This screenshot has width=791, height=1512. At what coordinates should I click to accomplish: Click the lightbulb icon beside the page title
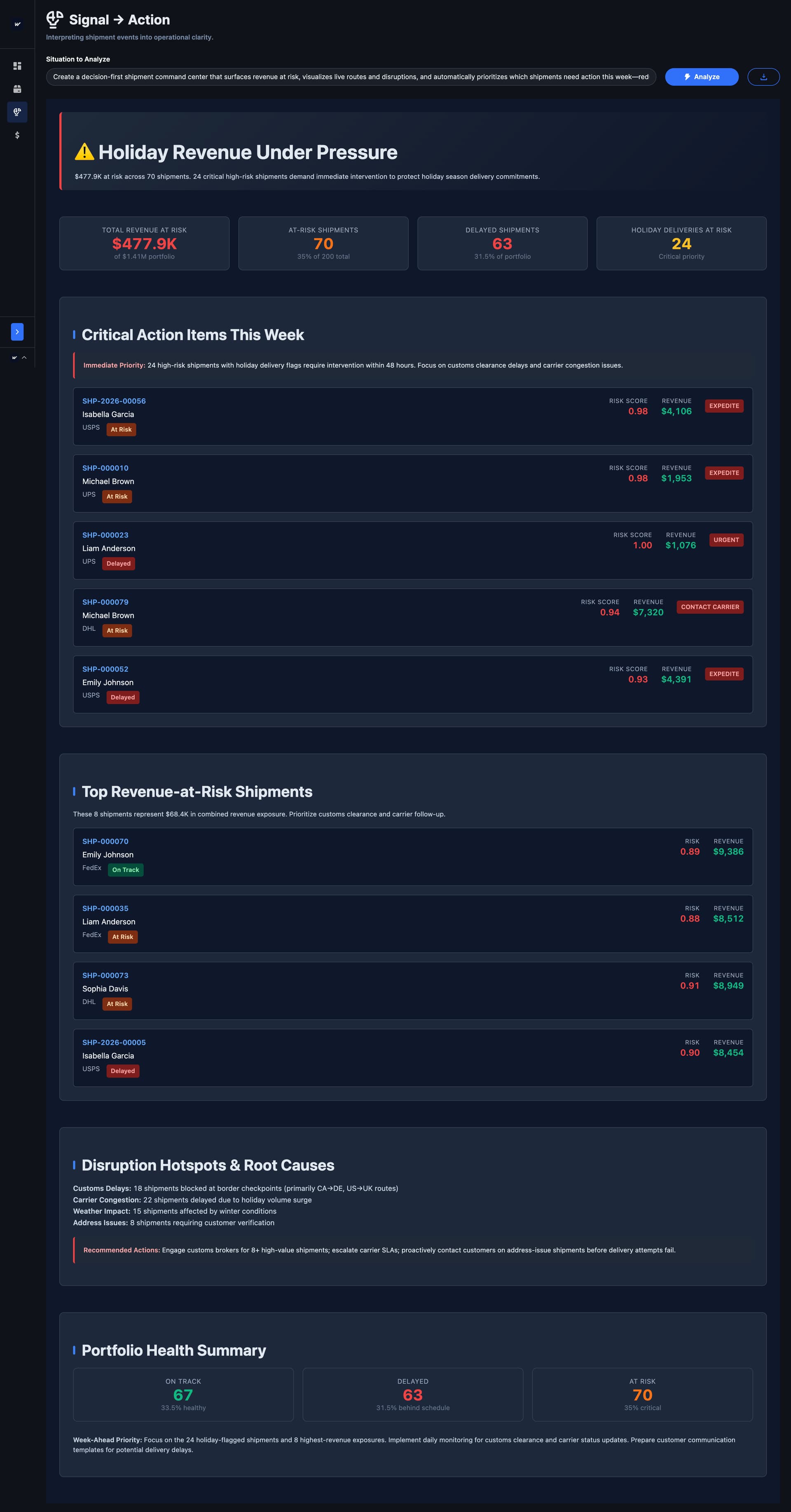54,19
